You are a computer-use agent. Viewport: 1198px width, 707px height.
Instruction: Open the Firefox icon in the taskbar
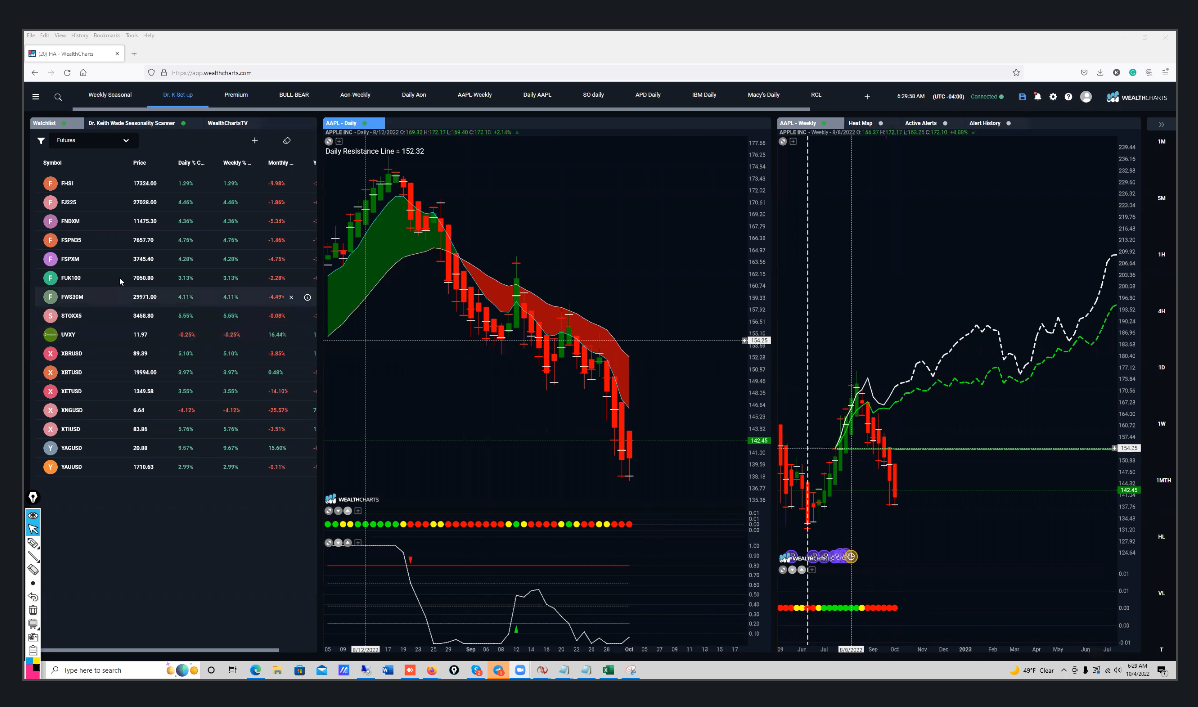tap(432, 670)
